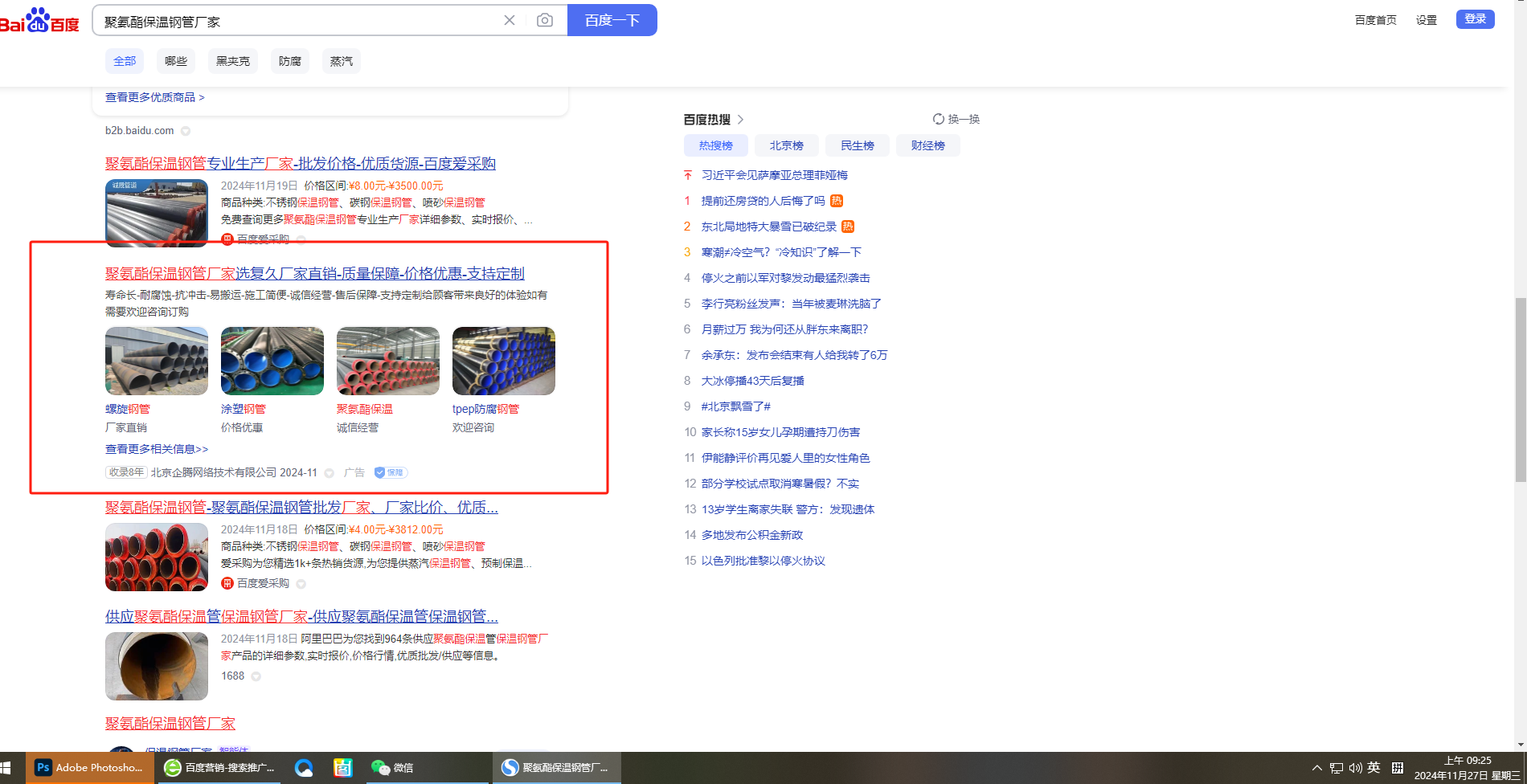Open the 百度首页 link
This screenshot has width=1527, height=784.
(1375, 20)
